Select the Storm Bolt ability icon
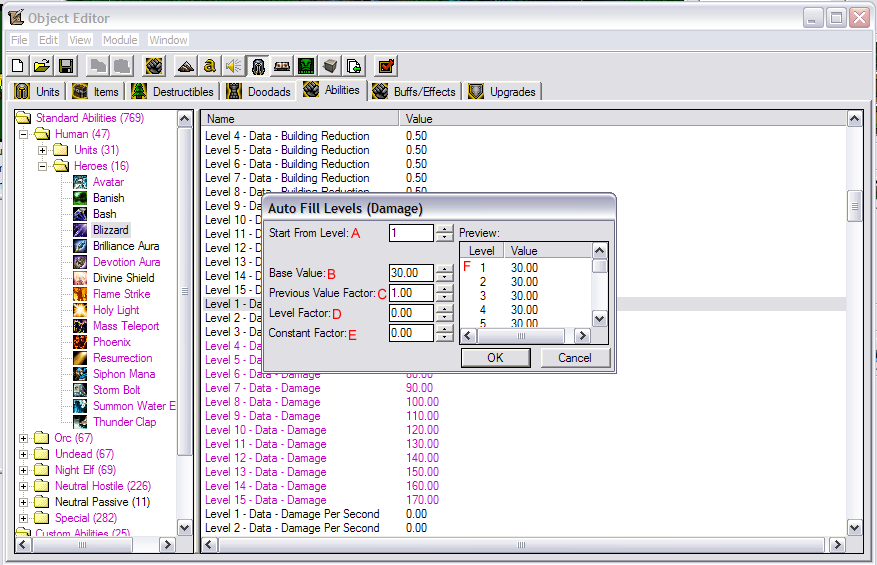Screen dimensions: 877x565 80,390
